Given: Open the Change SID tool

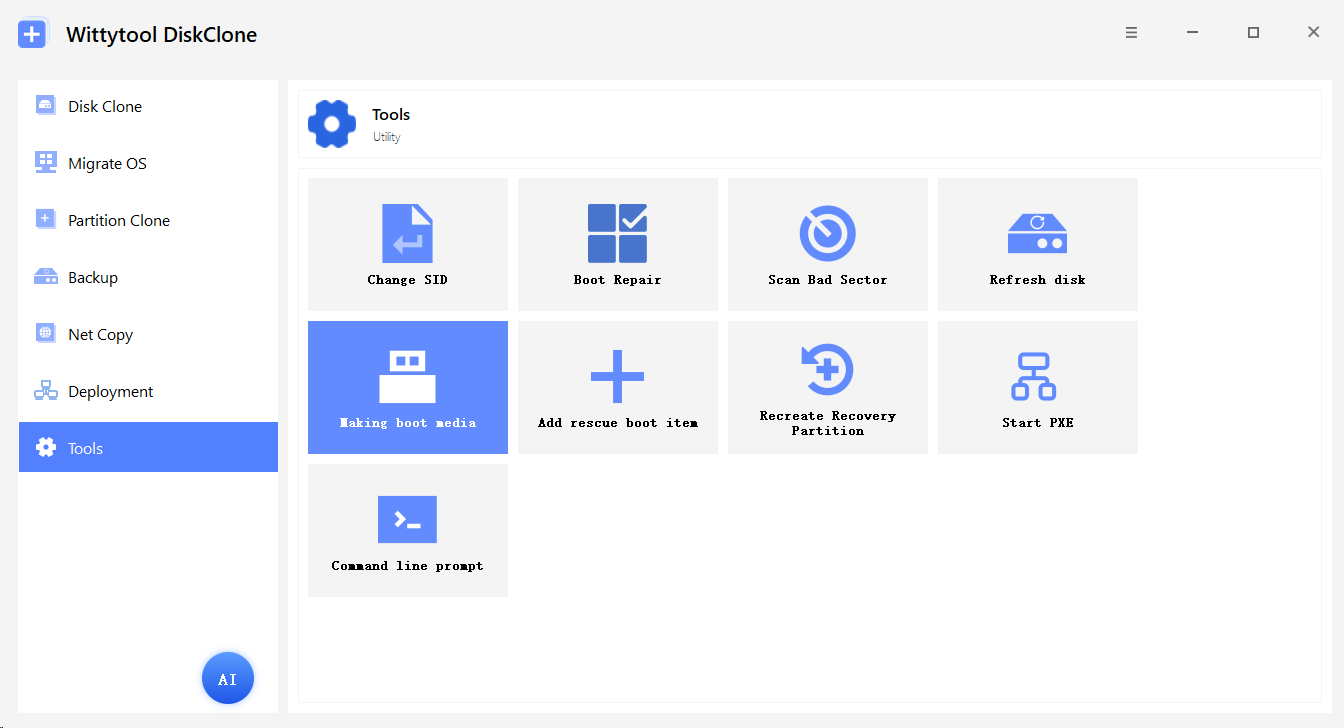Looking at the screenshot, I should click(408, 244).
